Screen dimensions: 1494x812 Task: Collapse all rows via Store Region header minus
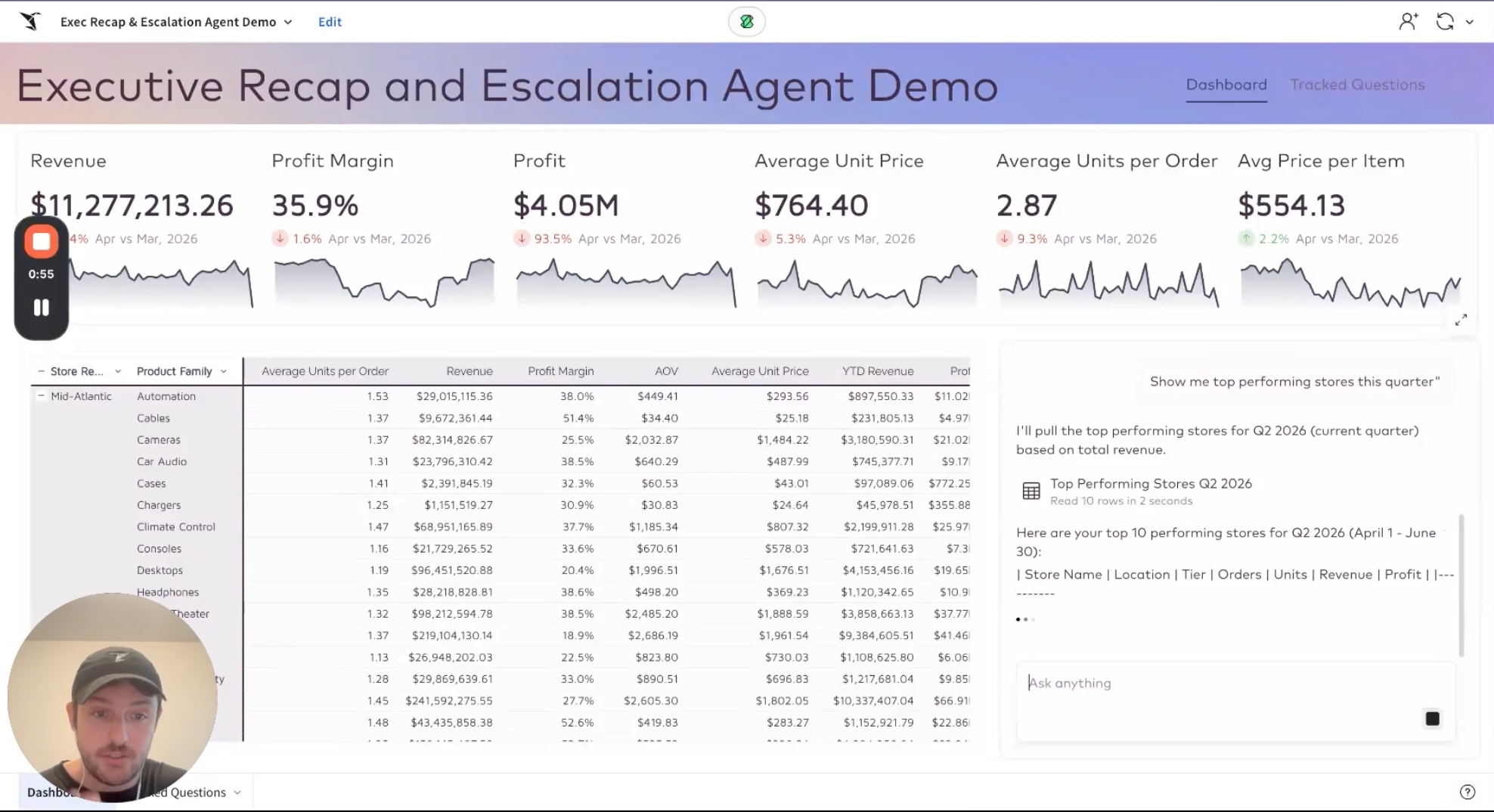[42, 371]
